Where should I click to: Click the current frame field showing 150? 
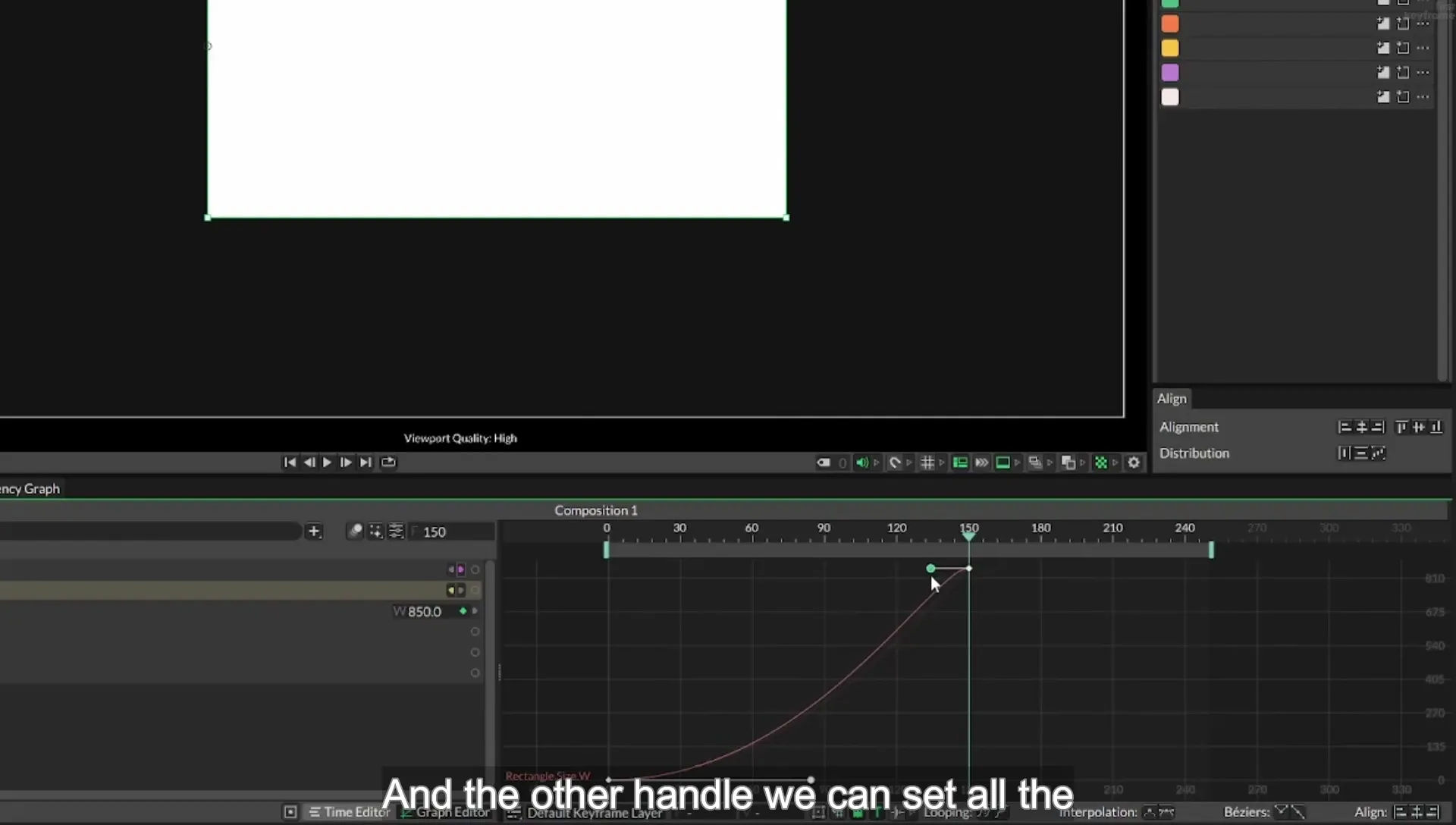[453, 532]
